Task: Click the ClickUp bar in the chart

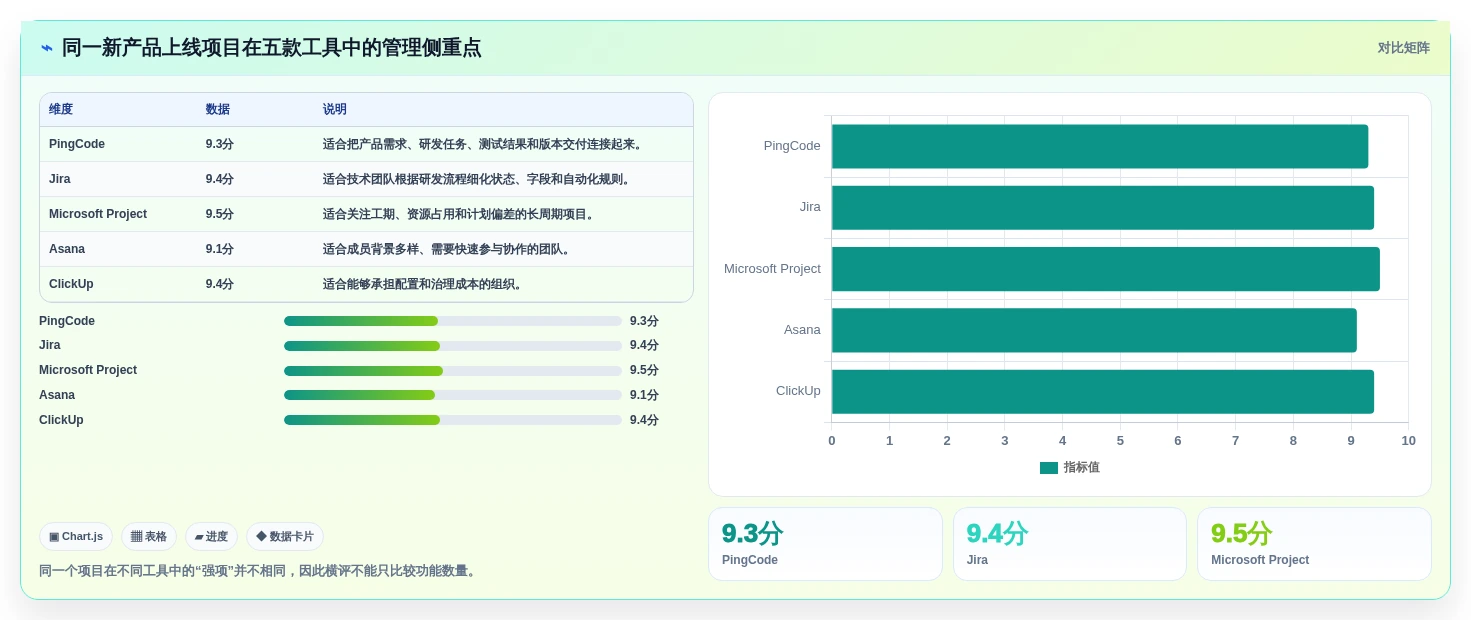Action: (1103, 392)
